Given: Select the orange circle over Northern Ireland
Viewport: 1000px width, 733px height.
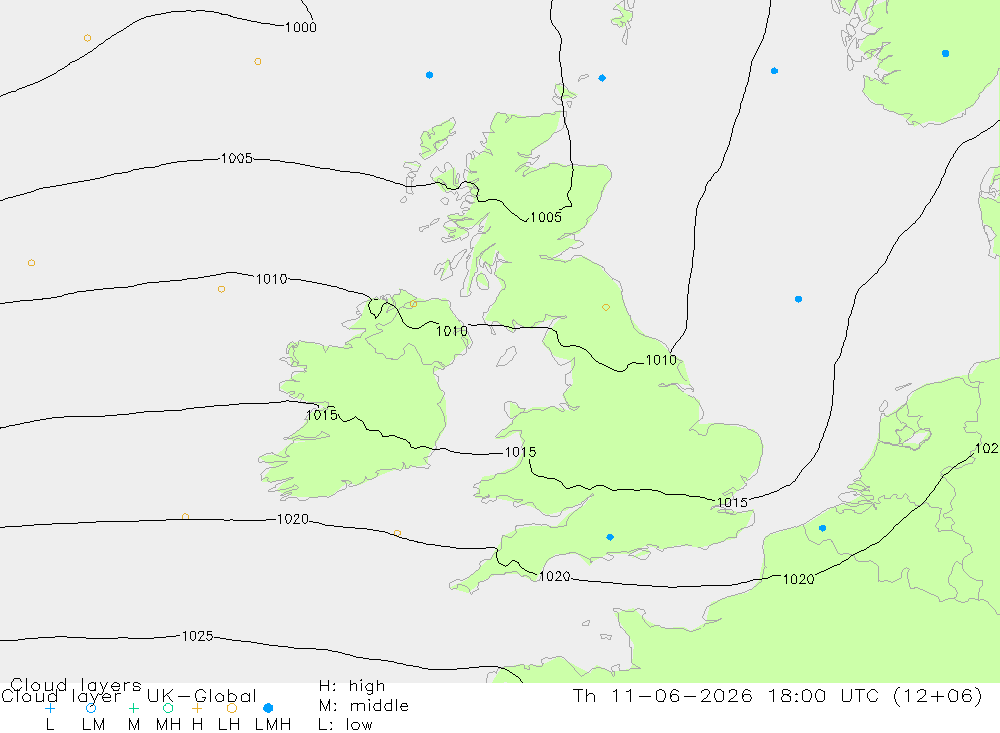Looking at the screenshot, I should tap(413, 304).
